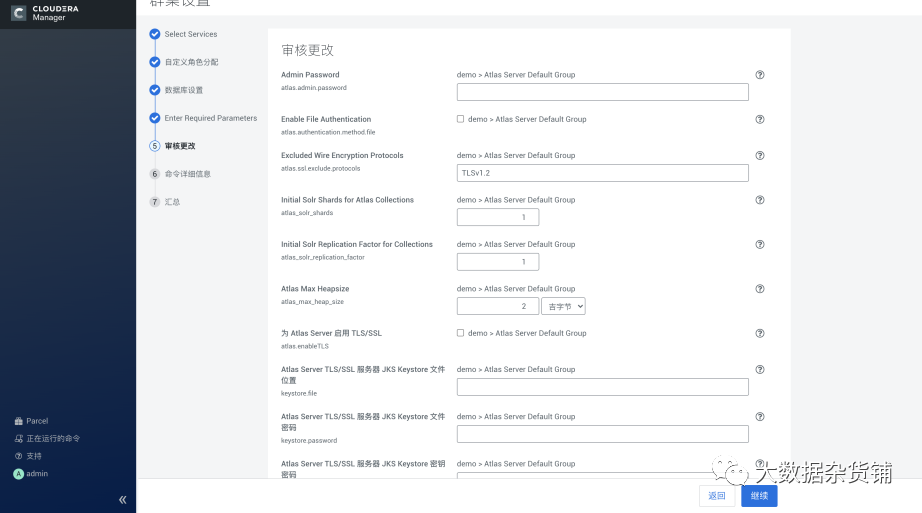Click the 继续 button
Screen dimensions: 922x513
coord(759,496)
